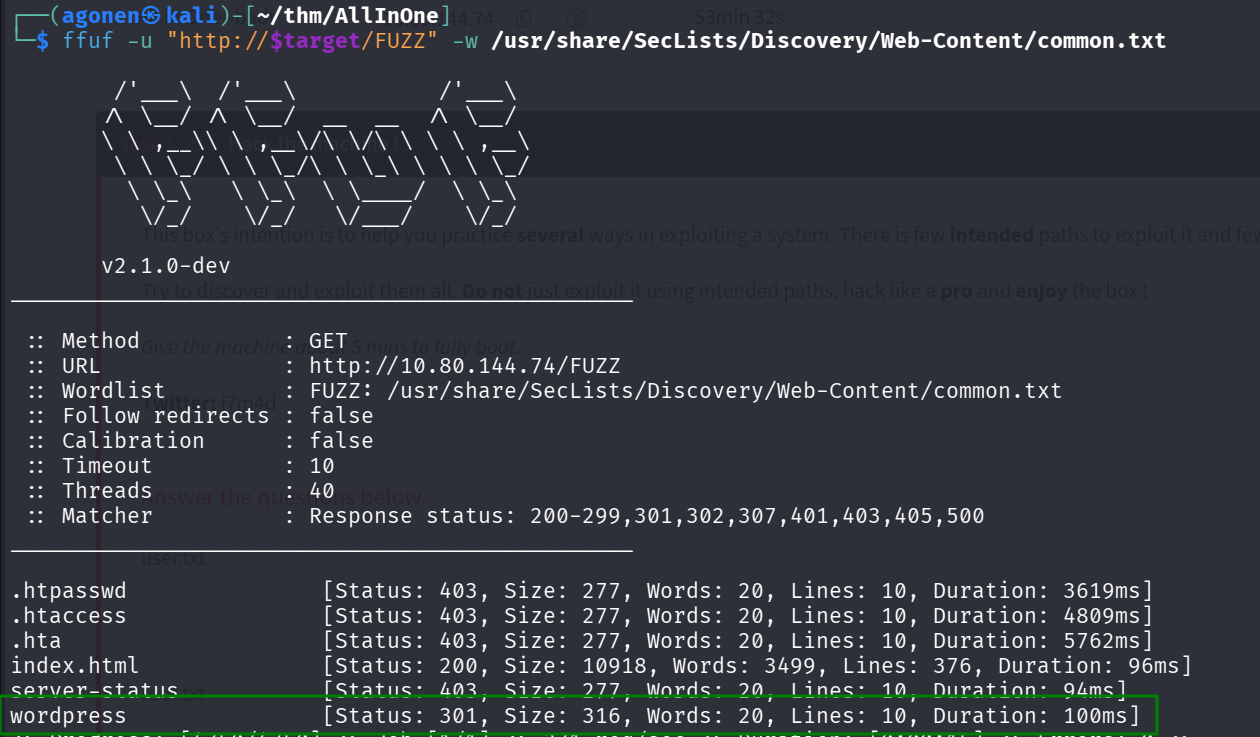1260x737 pixels.
Task: Click the v2.1.0-dev version text
Action: [166, 267]
